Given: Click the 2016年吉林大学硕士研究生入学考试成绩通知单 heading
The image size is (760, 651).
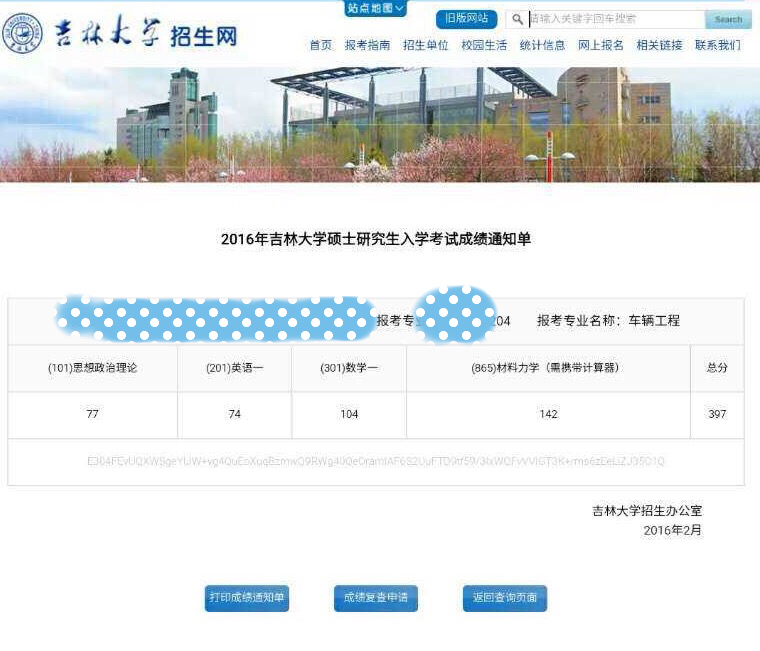Looking at the screenshot, I should (x=376, y=239).
